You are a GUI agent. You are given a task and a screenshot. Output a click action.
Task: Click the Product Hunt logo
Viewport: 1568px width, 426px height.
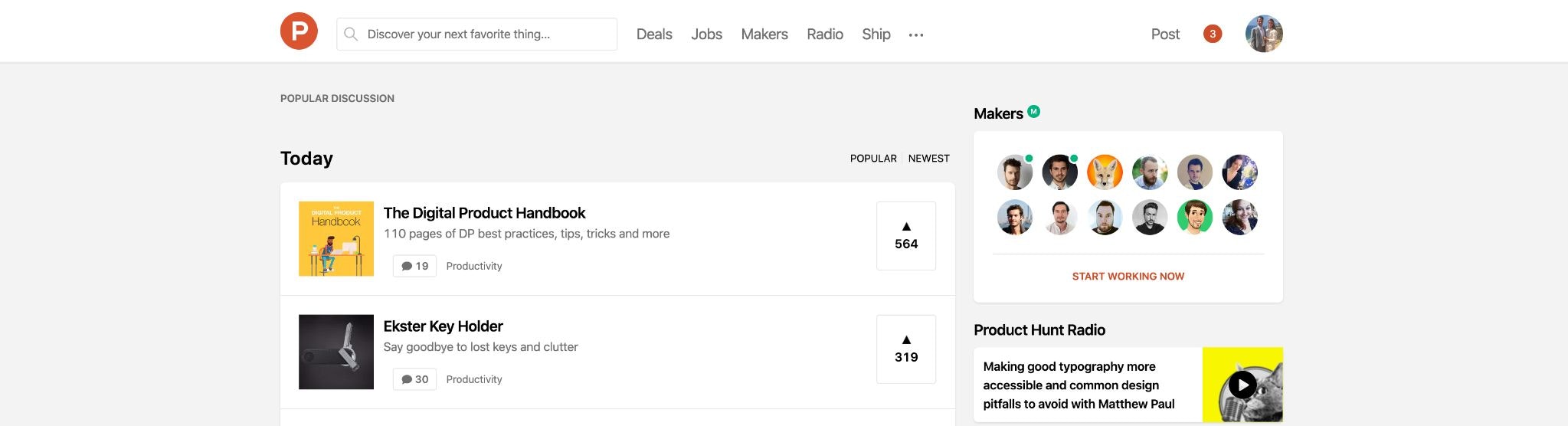tap(299, 31)
